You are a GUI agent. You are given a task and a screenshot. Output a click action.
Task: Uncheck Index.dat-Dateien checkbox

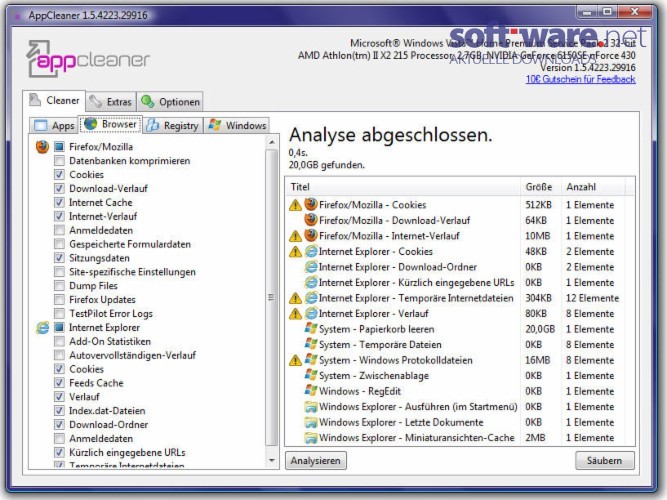(x=59, y=411)
